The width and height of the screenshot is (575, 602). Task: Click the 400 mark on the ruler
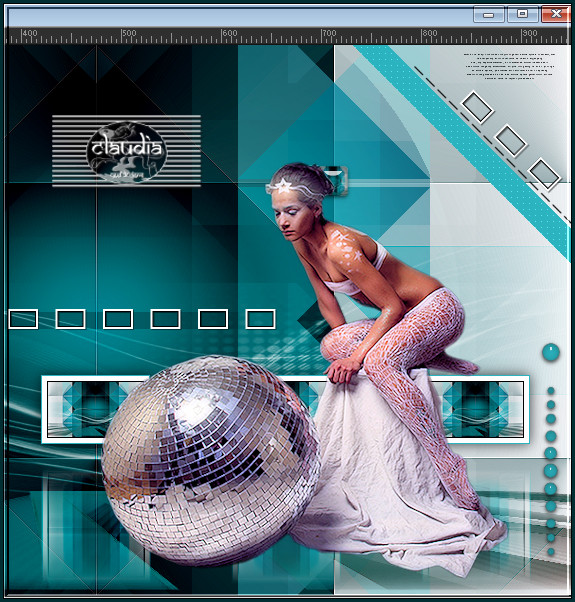(29, 33)
